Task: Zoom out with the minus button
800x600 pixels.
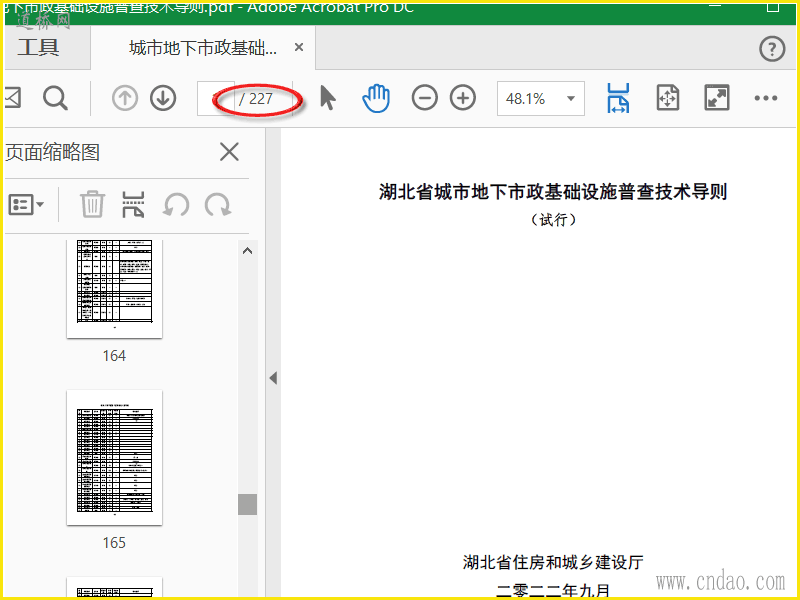Action: (424, 98)
